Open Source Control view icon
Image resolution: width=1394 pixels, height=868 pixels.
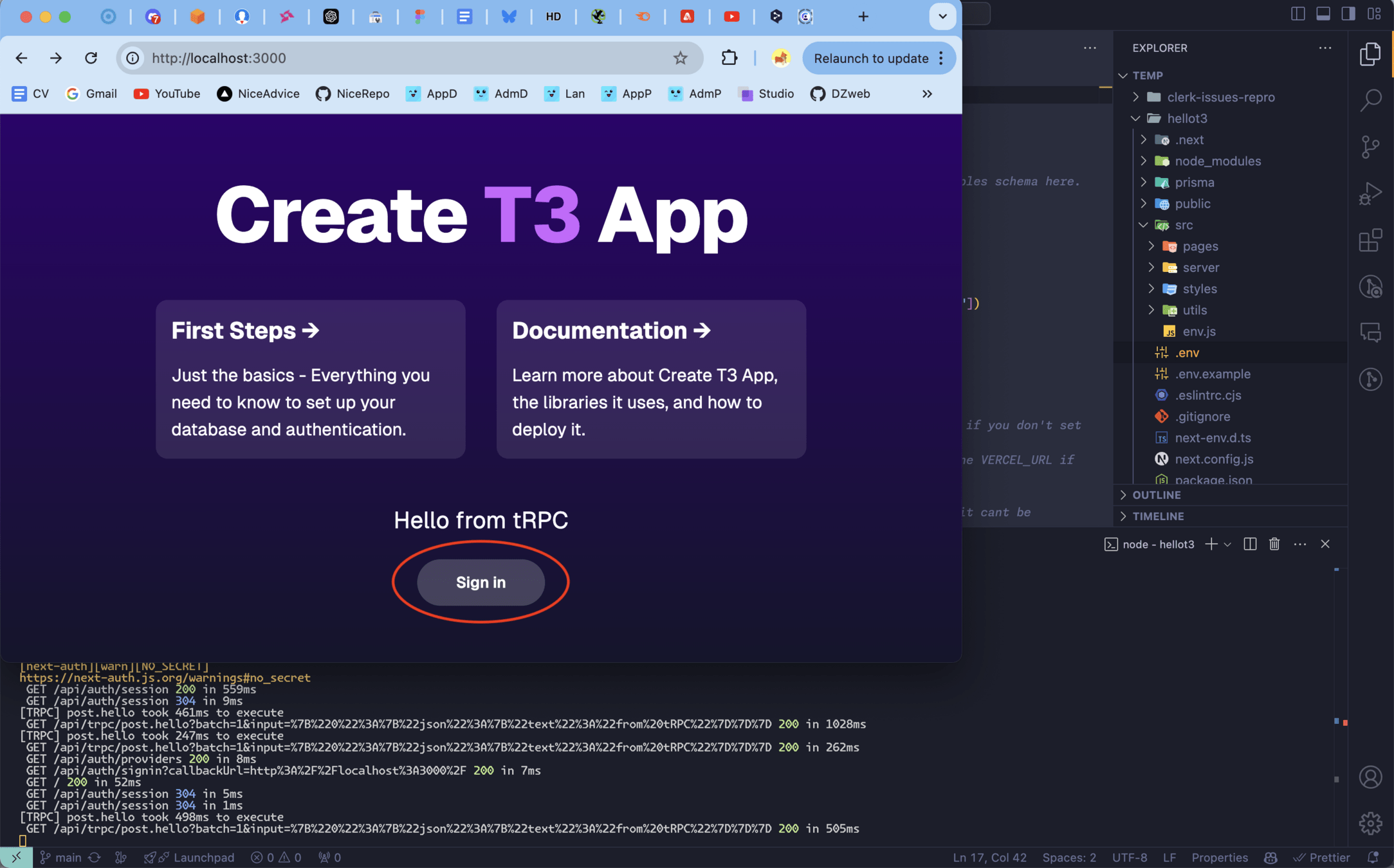[1370, 147]
